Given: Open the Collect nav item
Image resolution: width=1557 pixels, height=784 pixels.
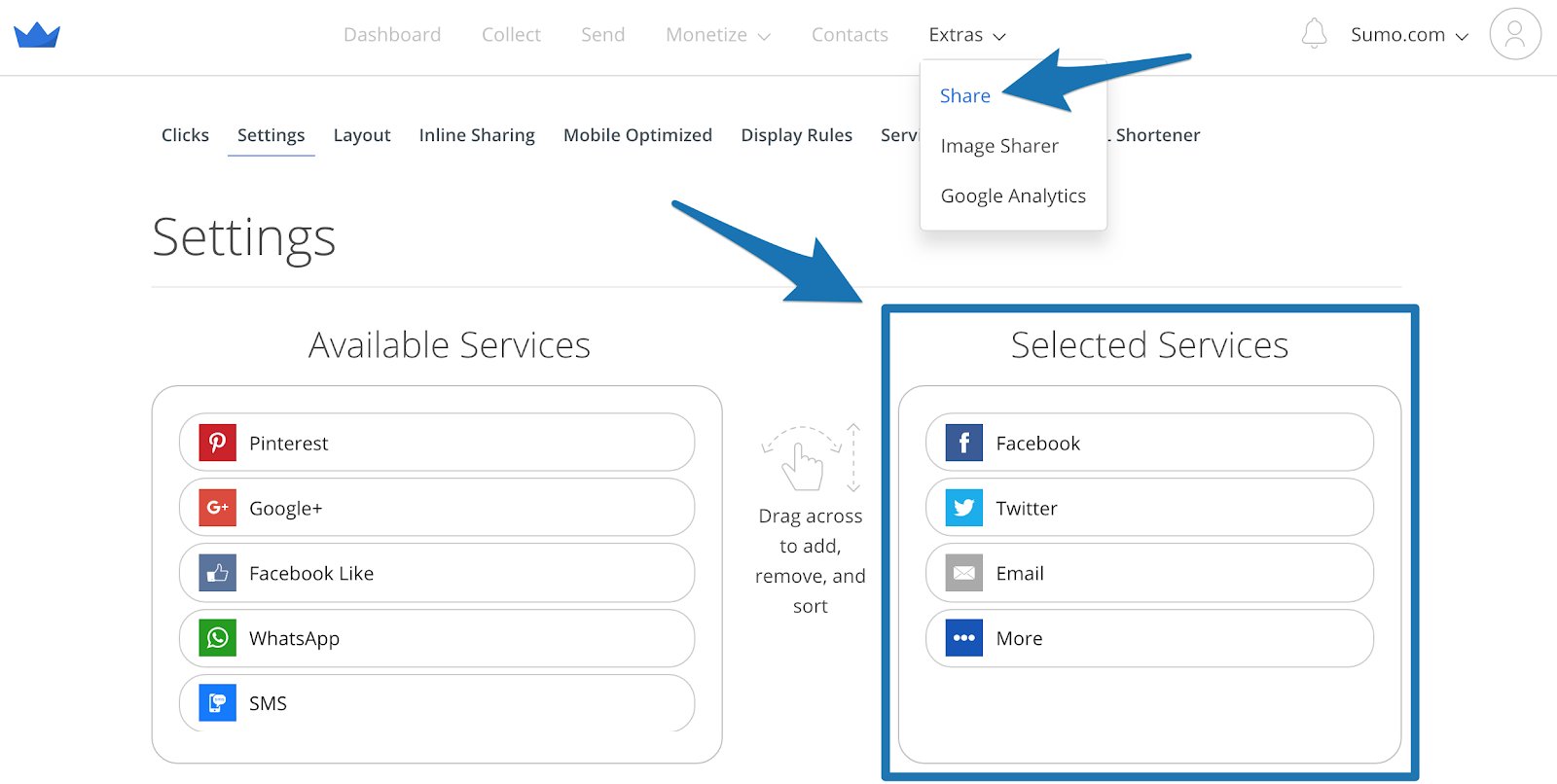Looking at the screenshot, I should click(511, 35).
